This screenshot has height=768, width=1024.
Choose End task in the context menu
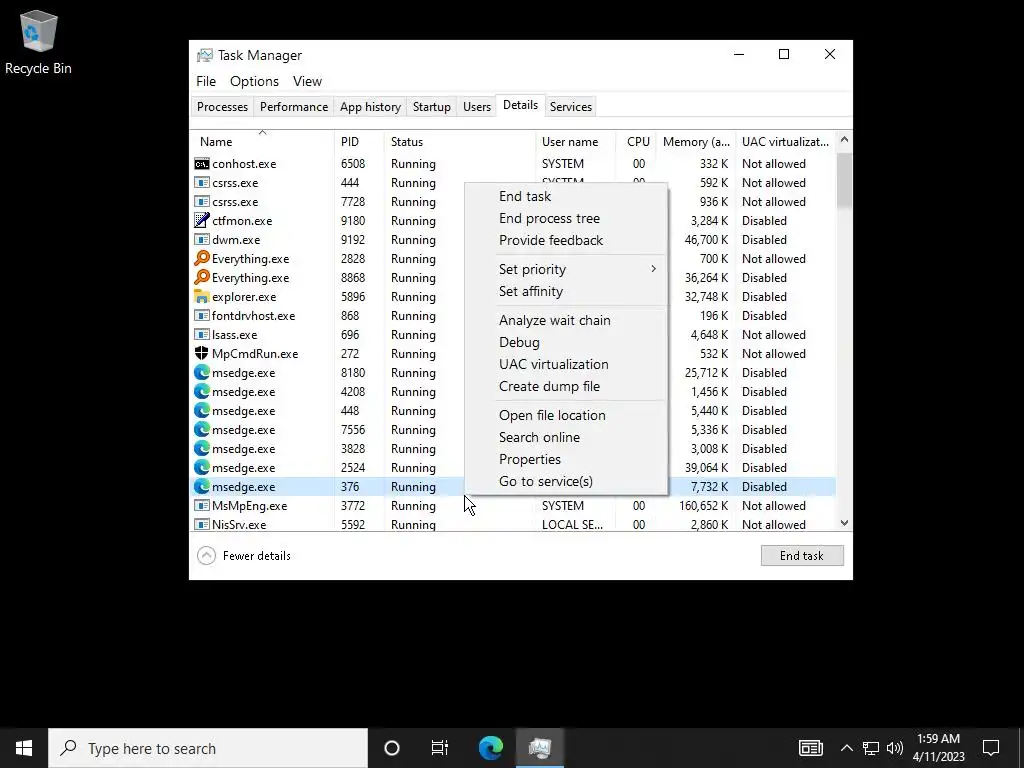pyautogui.click(x=566, y=196)
